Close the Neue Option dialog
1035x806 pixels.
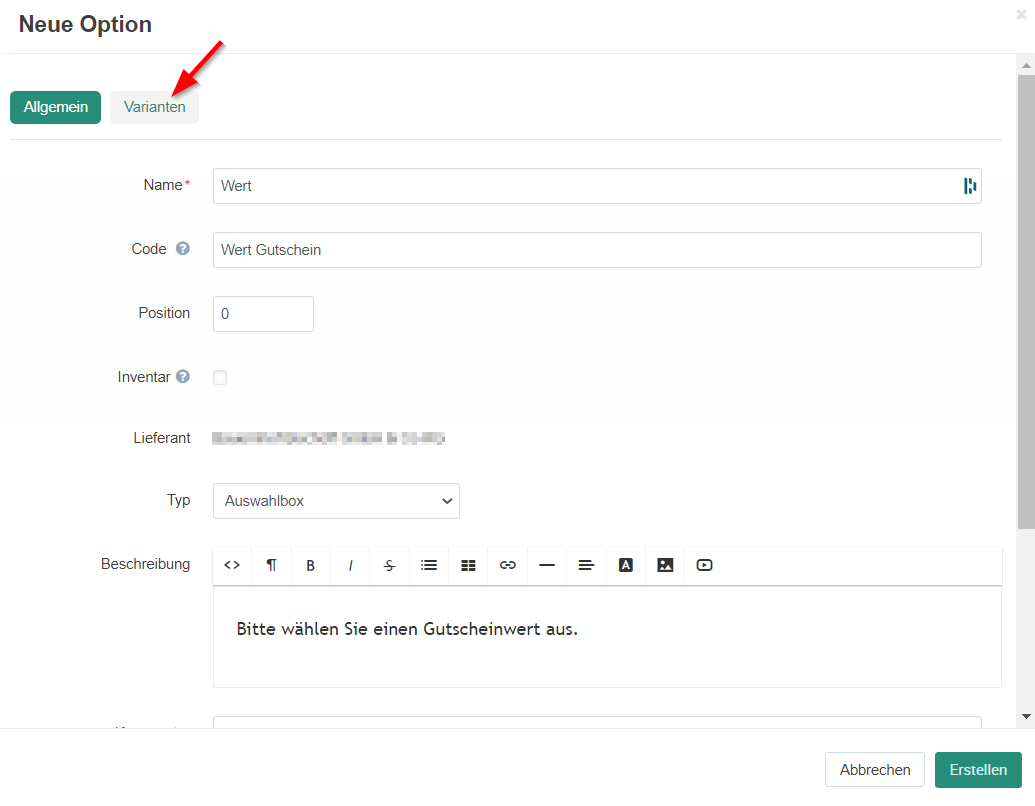[x=1021, y=15]
